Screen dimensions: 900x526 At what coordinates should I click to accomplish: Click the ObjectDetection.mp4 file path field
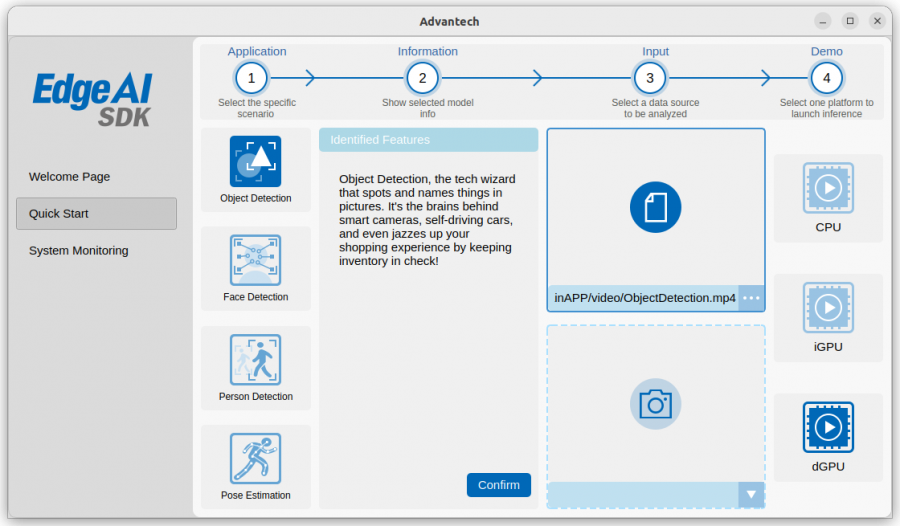pyautogui.click(x=643, y=298)
